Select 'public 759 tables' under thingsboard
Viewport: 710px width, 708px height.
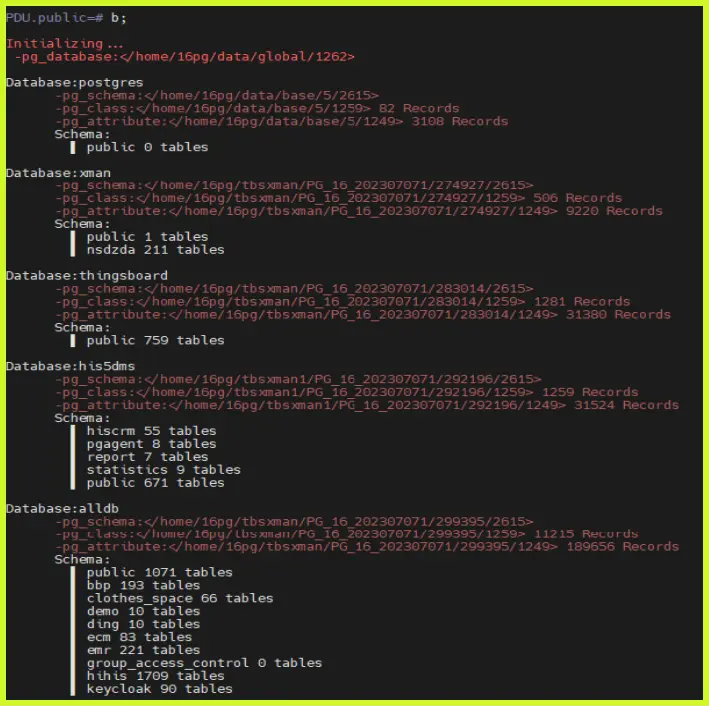(x=156, y=340)
